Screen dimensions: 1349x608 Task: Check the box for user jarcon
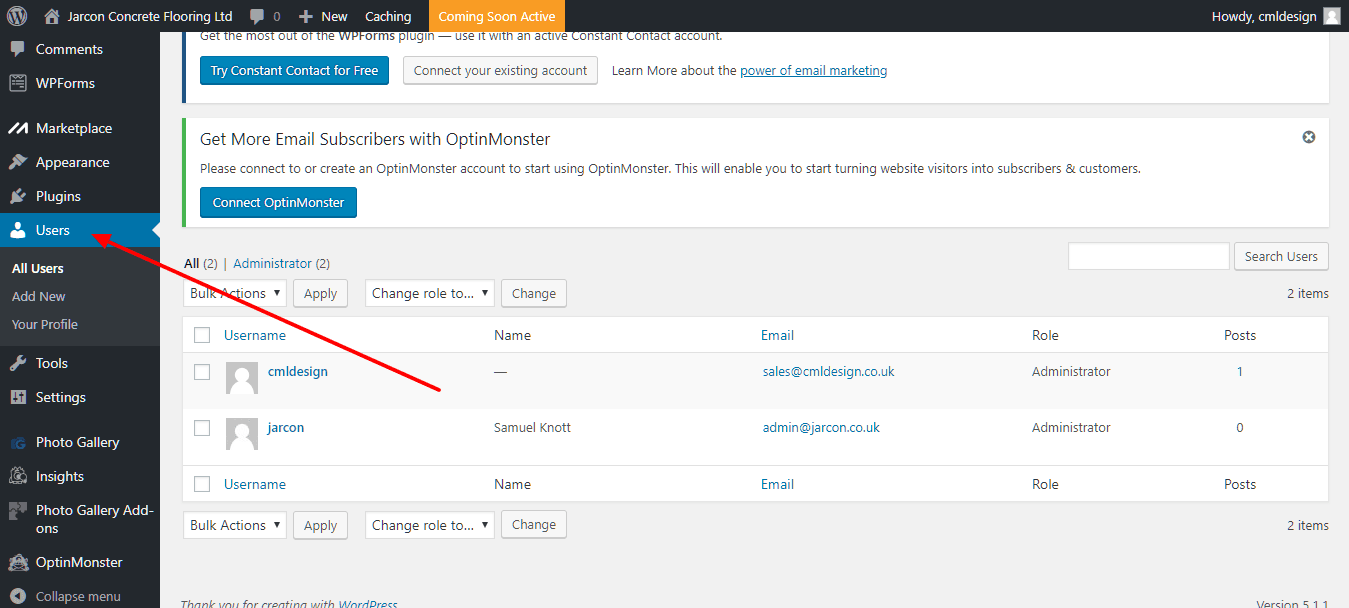(202, 428)
